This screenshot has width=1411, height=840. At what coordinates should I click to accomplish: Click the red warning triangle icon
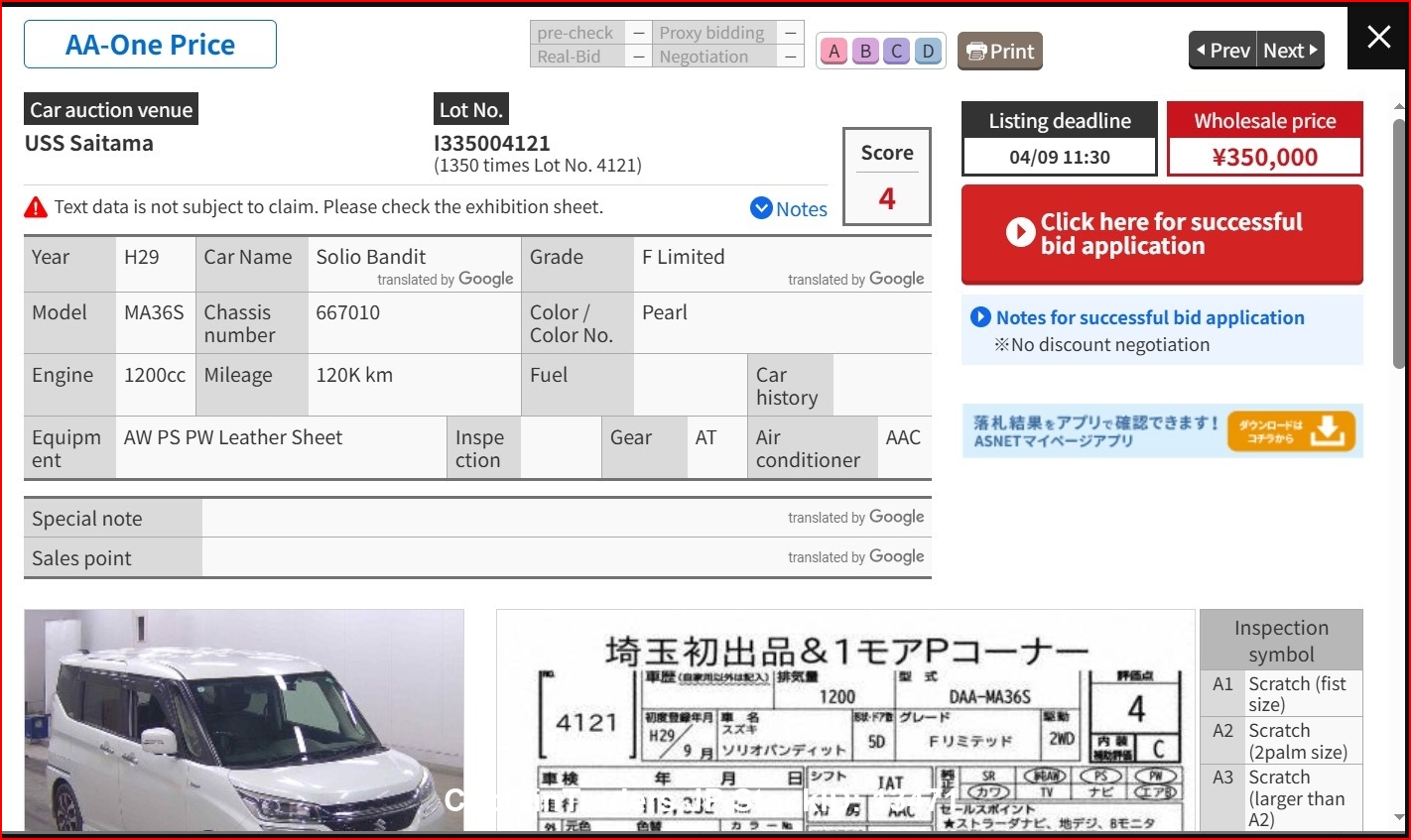tap(36, 207)
